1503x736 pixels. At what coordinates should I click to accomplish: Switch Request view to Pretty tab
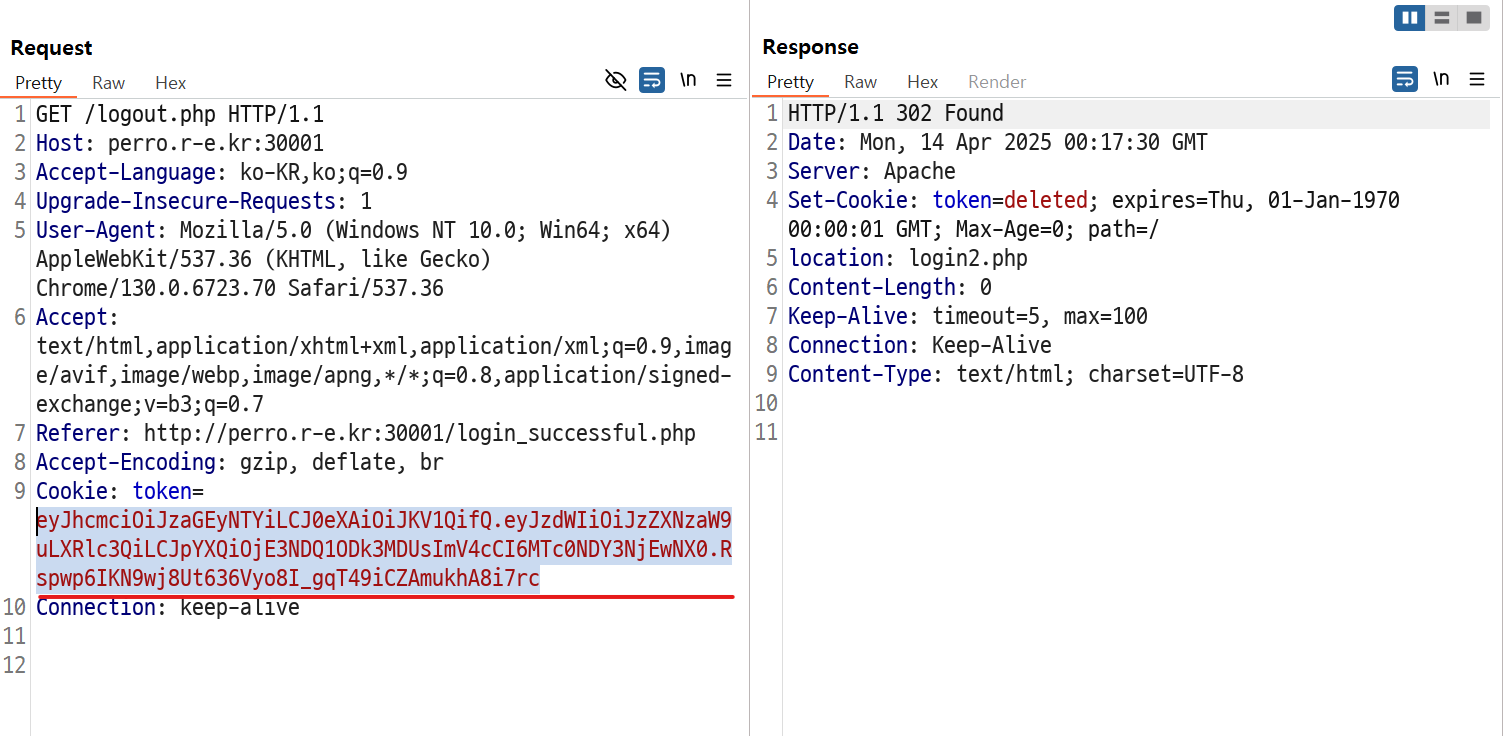[x=39, y=83]
